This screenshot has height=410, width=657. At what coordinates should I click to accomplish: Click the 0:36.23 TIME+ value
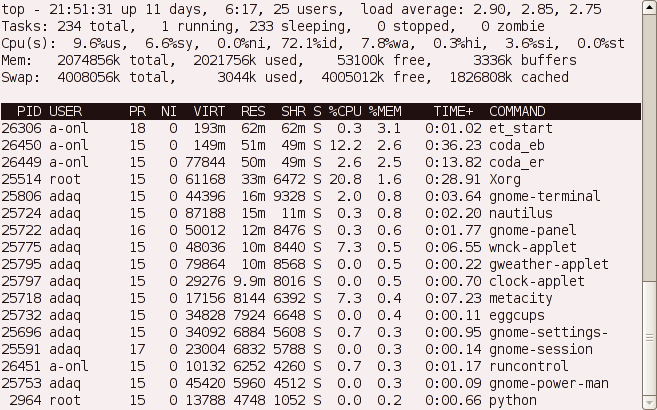click(x=453, y=145)
